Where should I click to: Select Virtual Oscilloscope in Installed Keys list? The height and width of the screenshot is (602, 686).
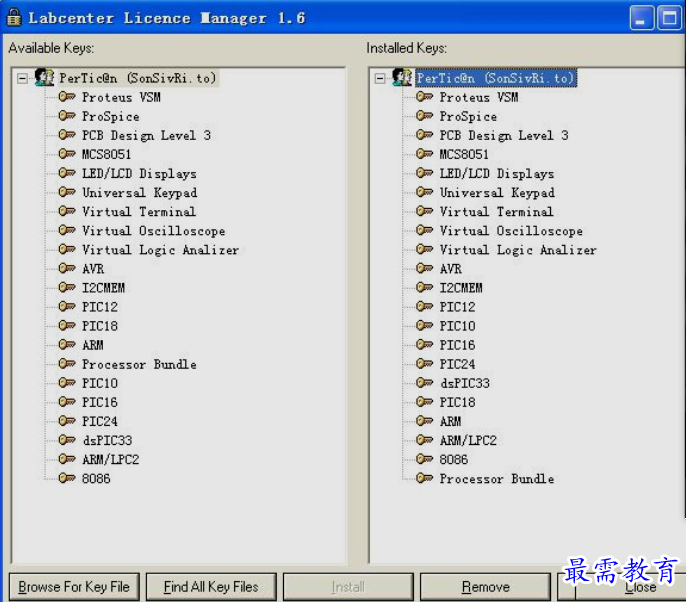[510, 231]
